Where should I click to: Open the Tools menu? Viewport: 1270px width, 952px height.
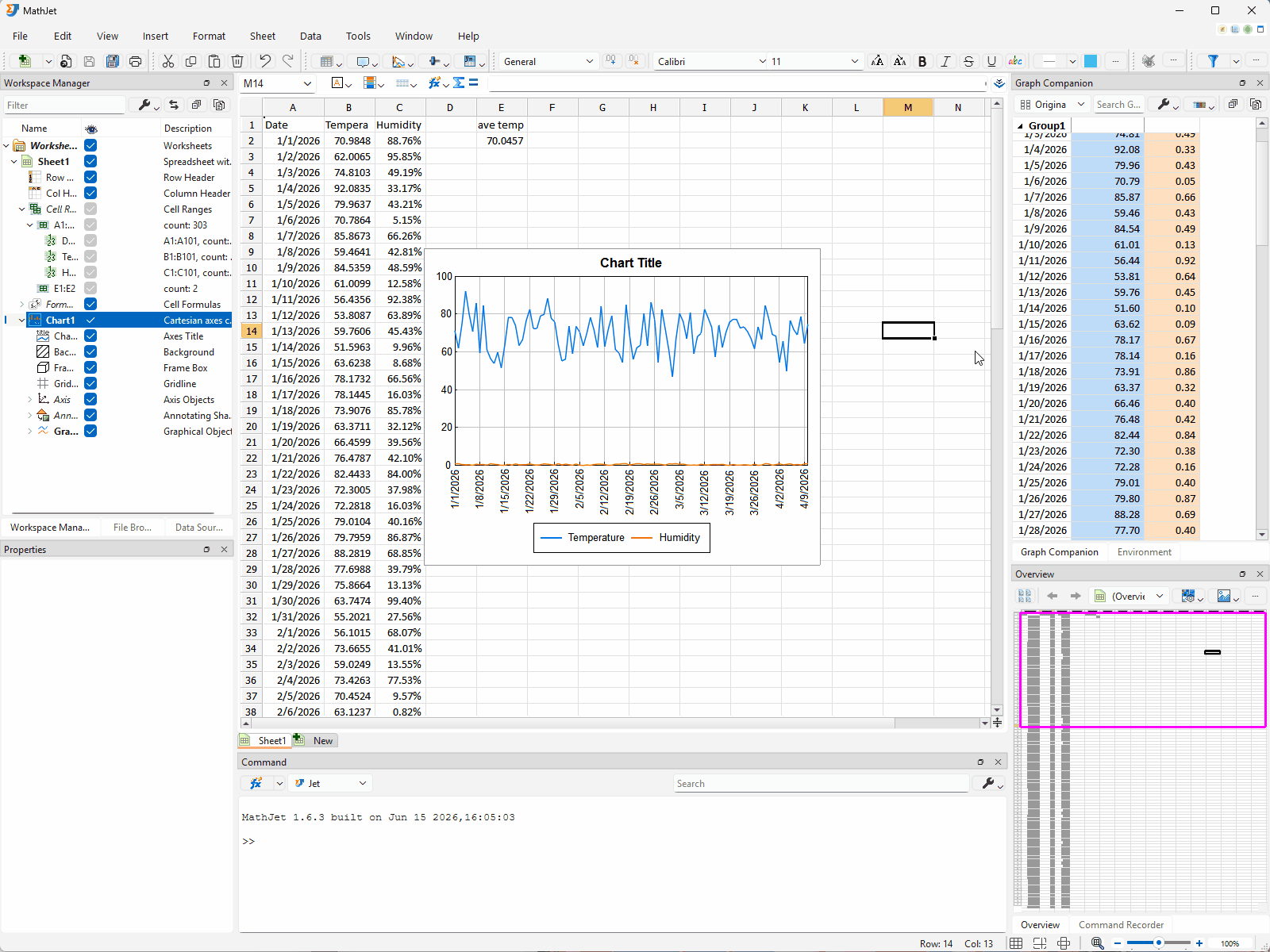tap(358, 36)
